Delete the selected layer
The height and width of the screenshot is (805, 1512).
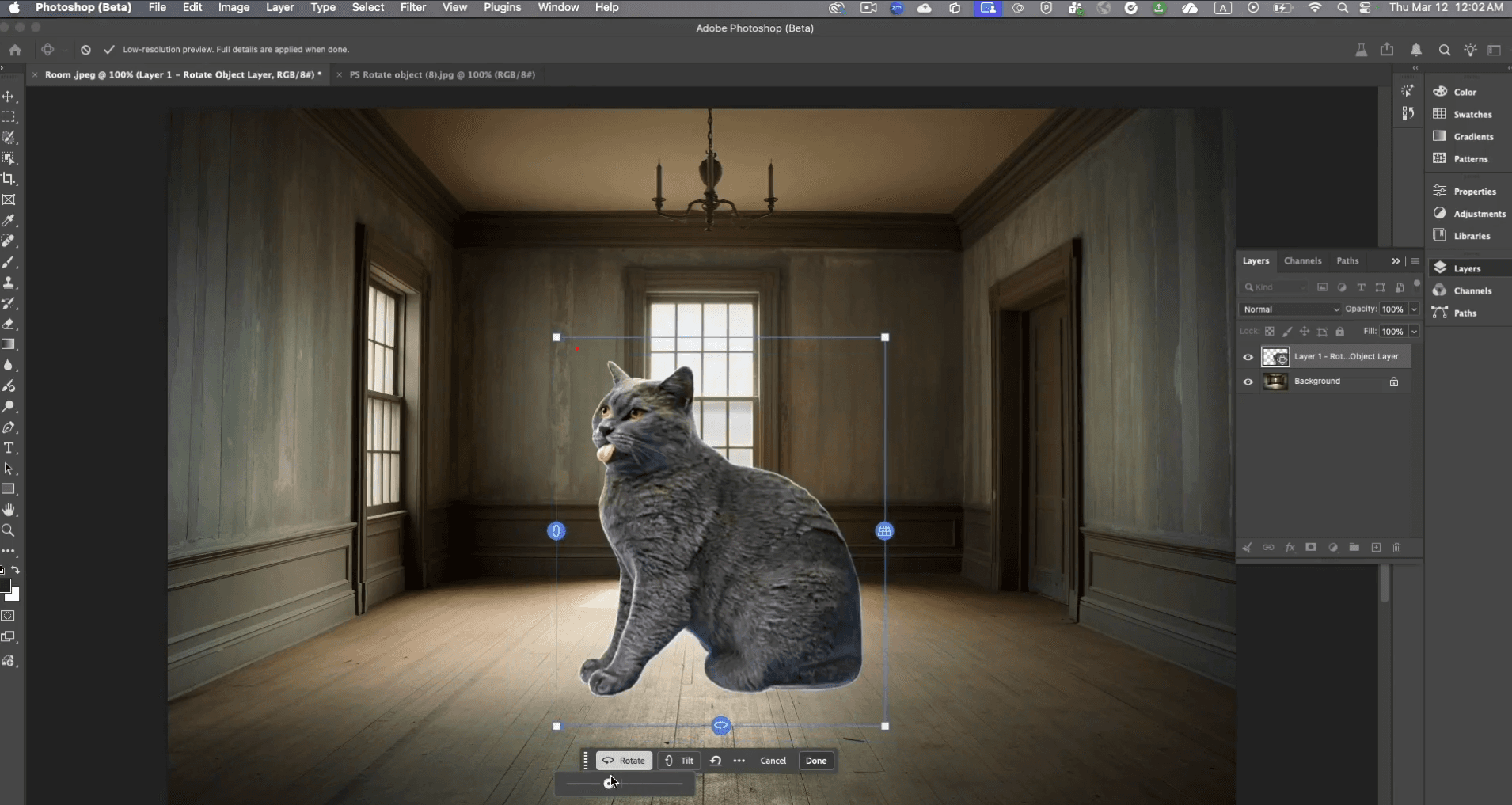tap(1398, 548)
